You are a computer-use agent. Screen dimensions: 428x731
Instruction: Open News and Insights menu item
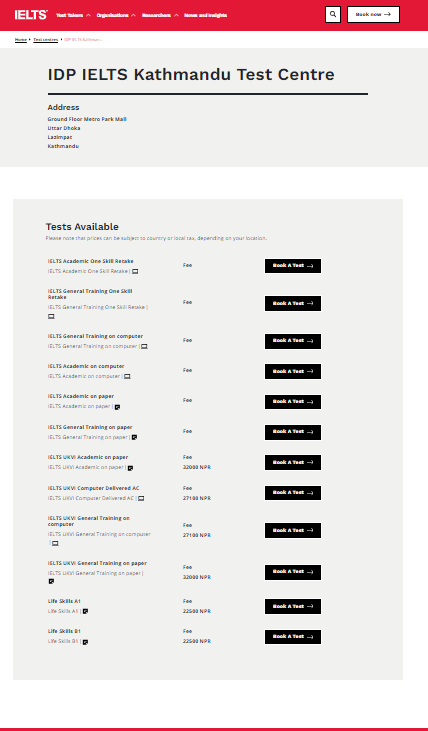pyautogui.click(x=206, y=15)
